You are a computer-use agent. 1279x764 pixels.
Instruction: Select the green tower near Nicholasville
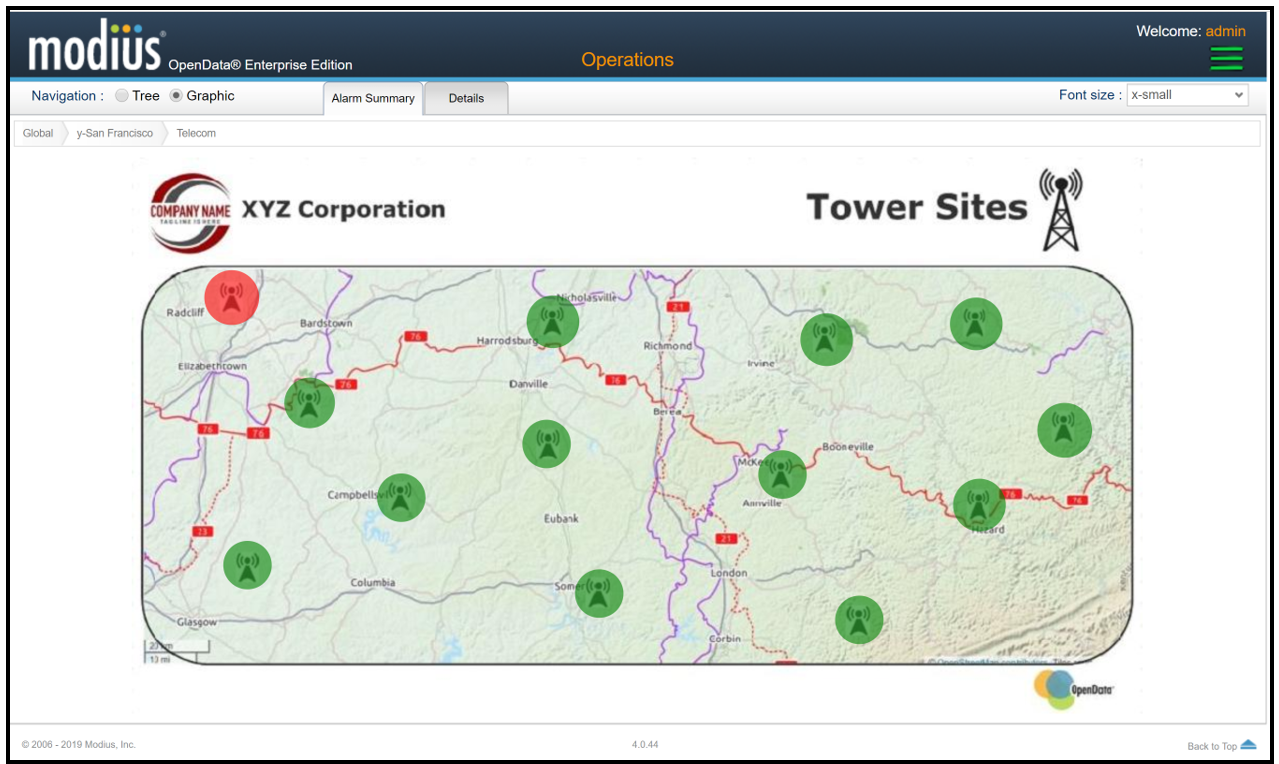(553, 321)
